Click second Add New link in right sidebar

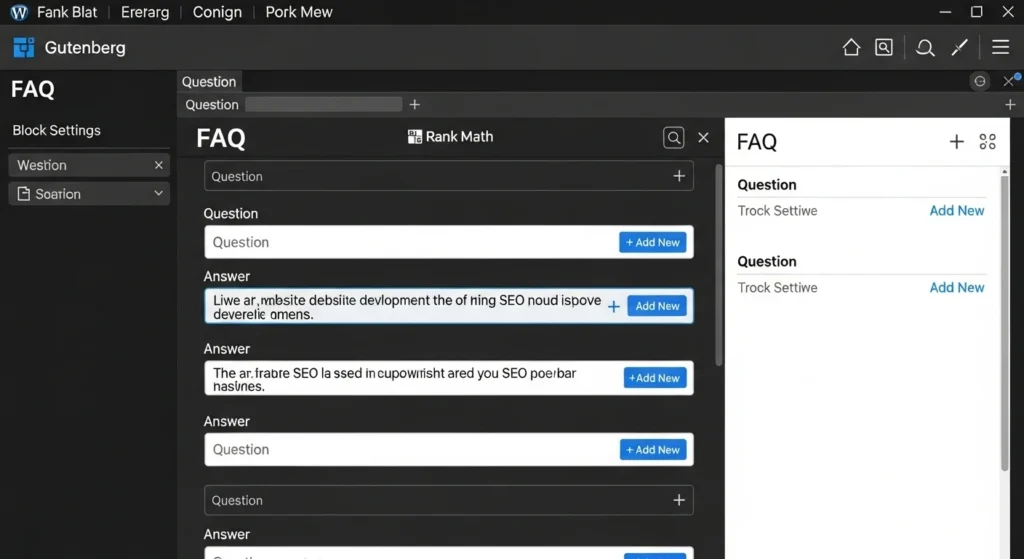957,287
